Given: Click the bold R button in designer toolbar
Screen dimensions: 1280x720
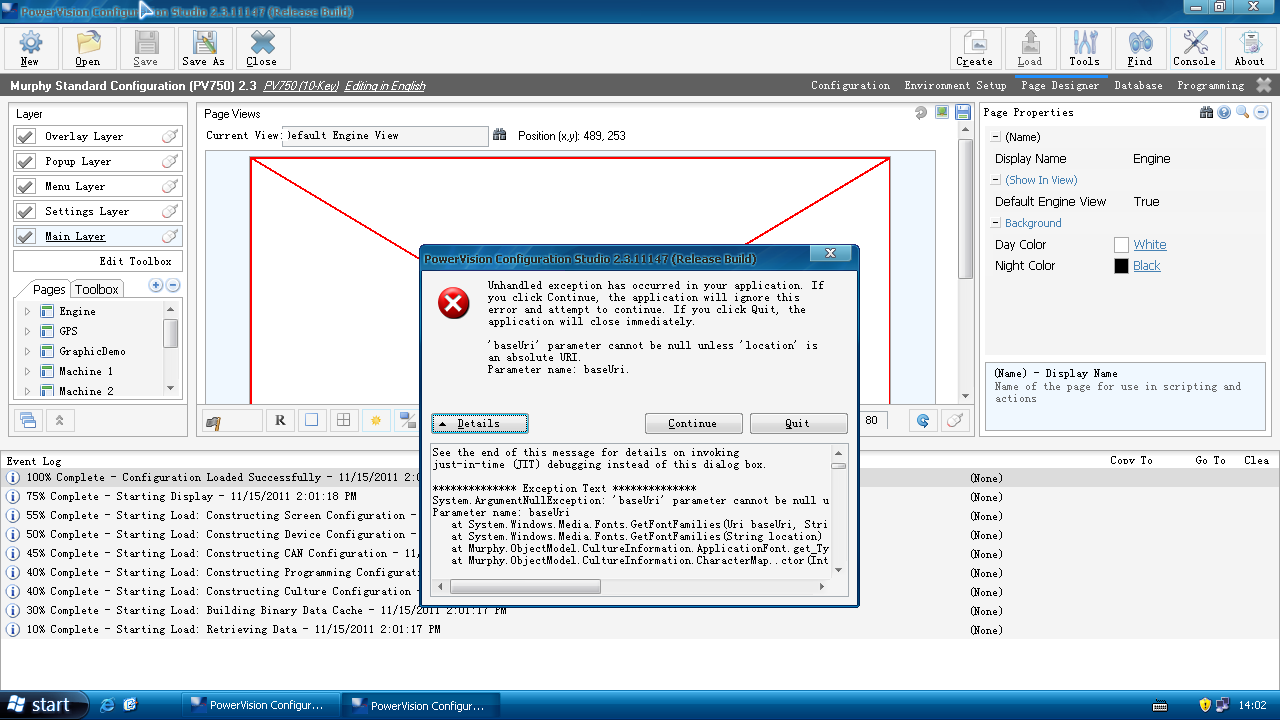Looking at the screenshot, I should [x=280, y=420].
